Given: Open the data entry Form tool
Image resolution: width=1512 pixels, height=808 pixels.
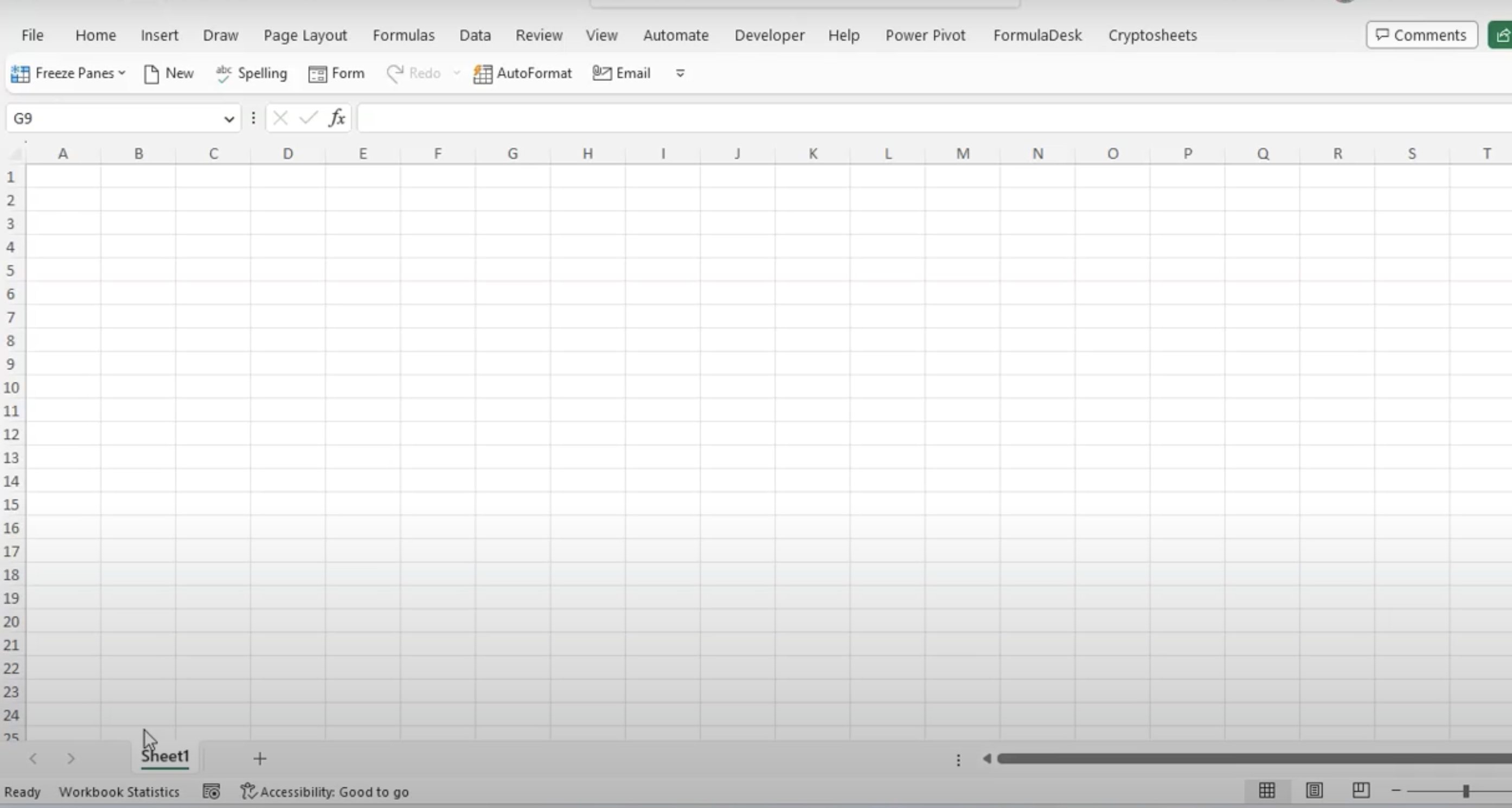Looking at the screenshot, I should coord(336,73).
